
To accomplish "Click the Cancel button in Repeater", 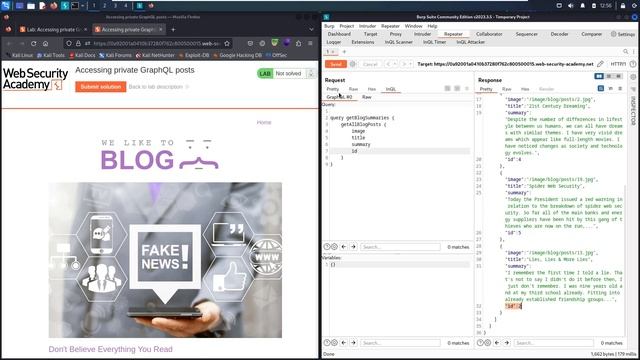I will pos(370,64).
